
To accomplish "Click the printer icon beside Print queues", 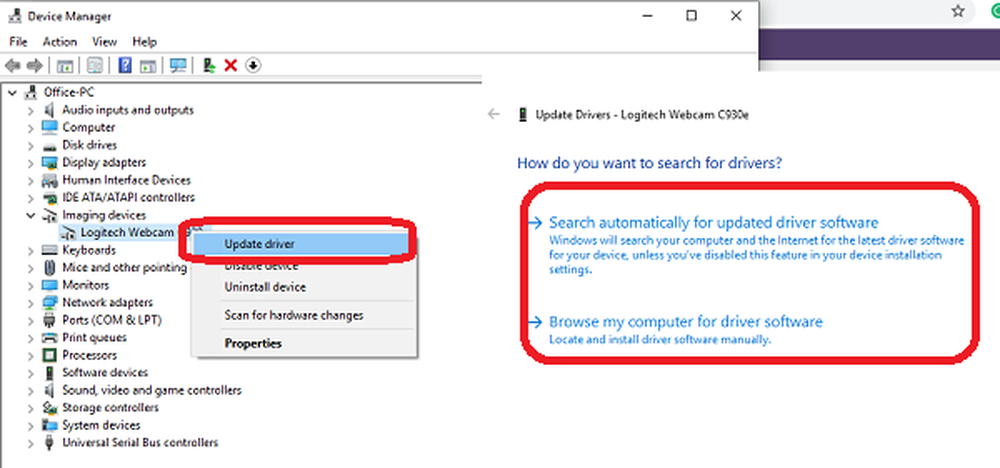I will 50,338.
